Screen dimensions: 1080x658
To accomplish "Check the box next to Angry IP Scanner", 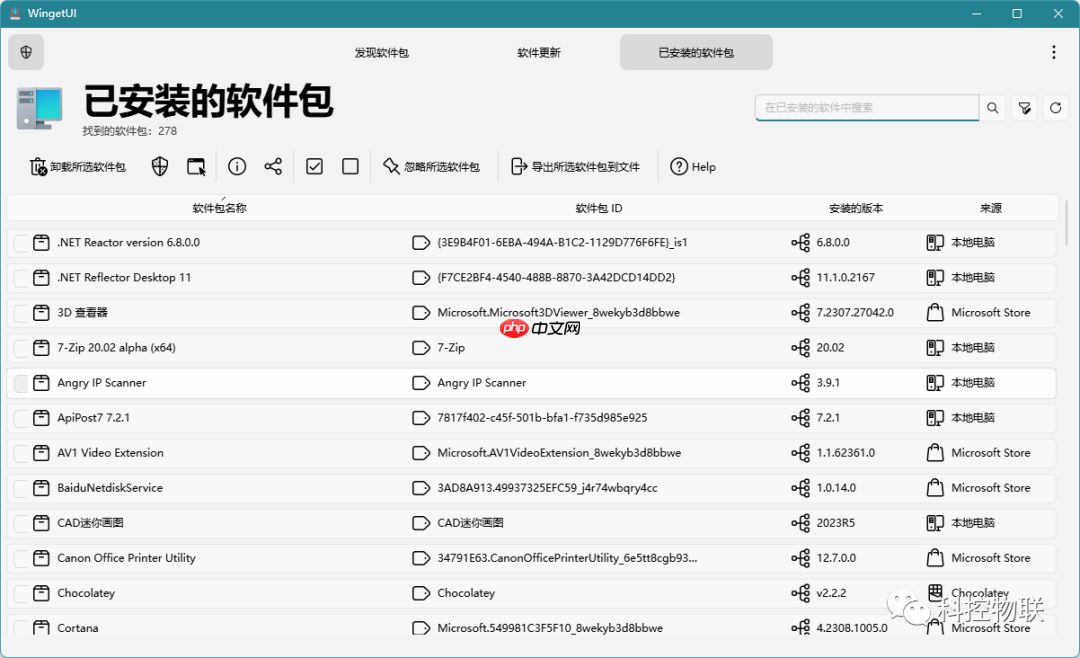I will coord(22,382).
